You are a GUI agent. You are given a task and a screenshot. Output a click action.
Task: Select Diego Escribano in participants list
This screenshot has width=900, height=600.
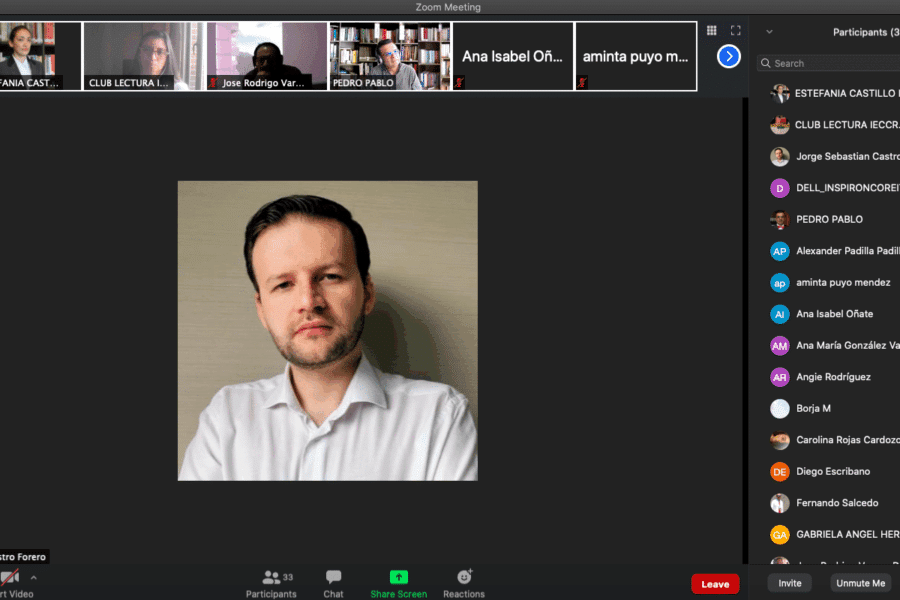click(832, 471)
